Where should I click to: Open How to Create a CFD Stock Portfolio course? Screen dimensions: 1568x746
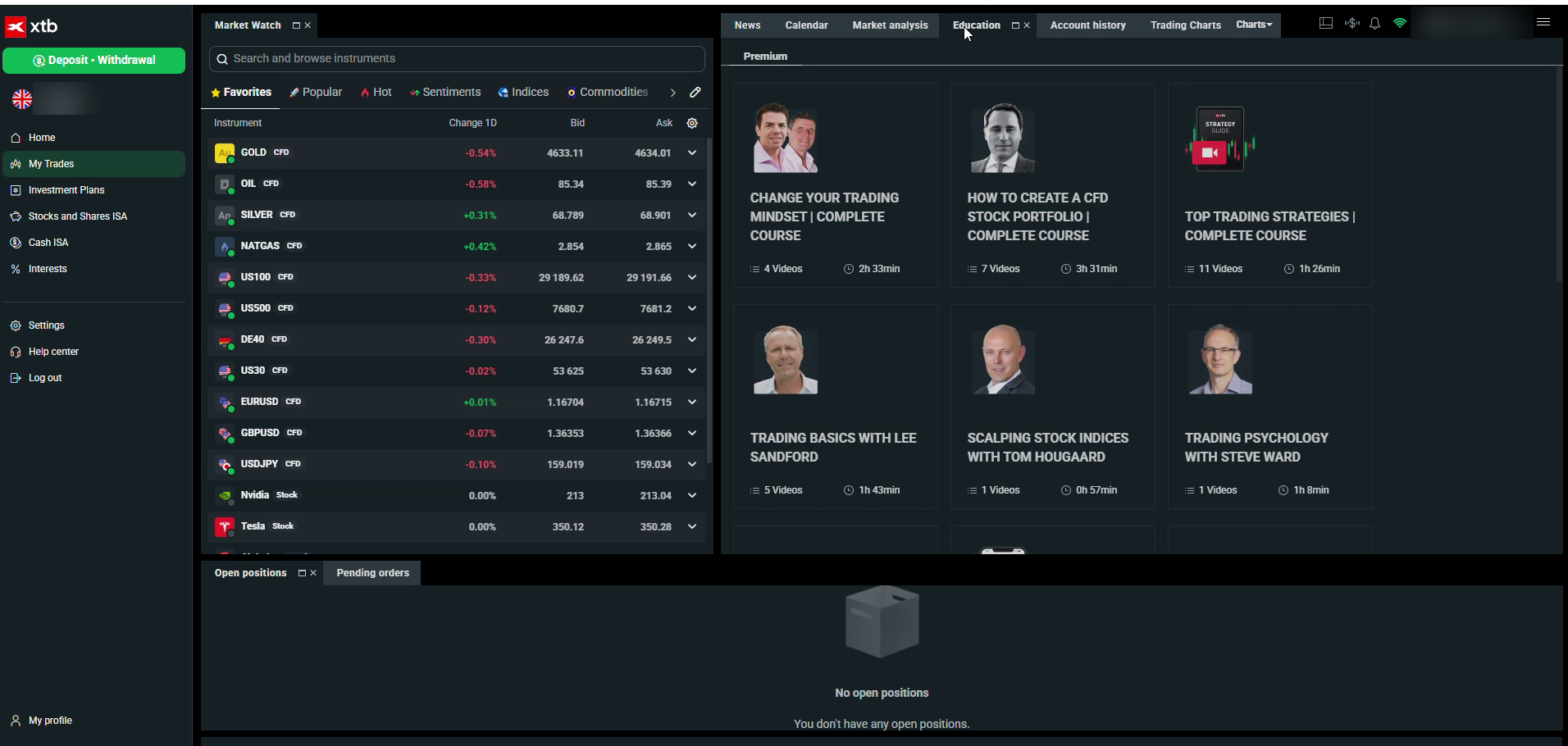tap(1052, 185)
